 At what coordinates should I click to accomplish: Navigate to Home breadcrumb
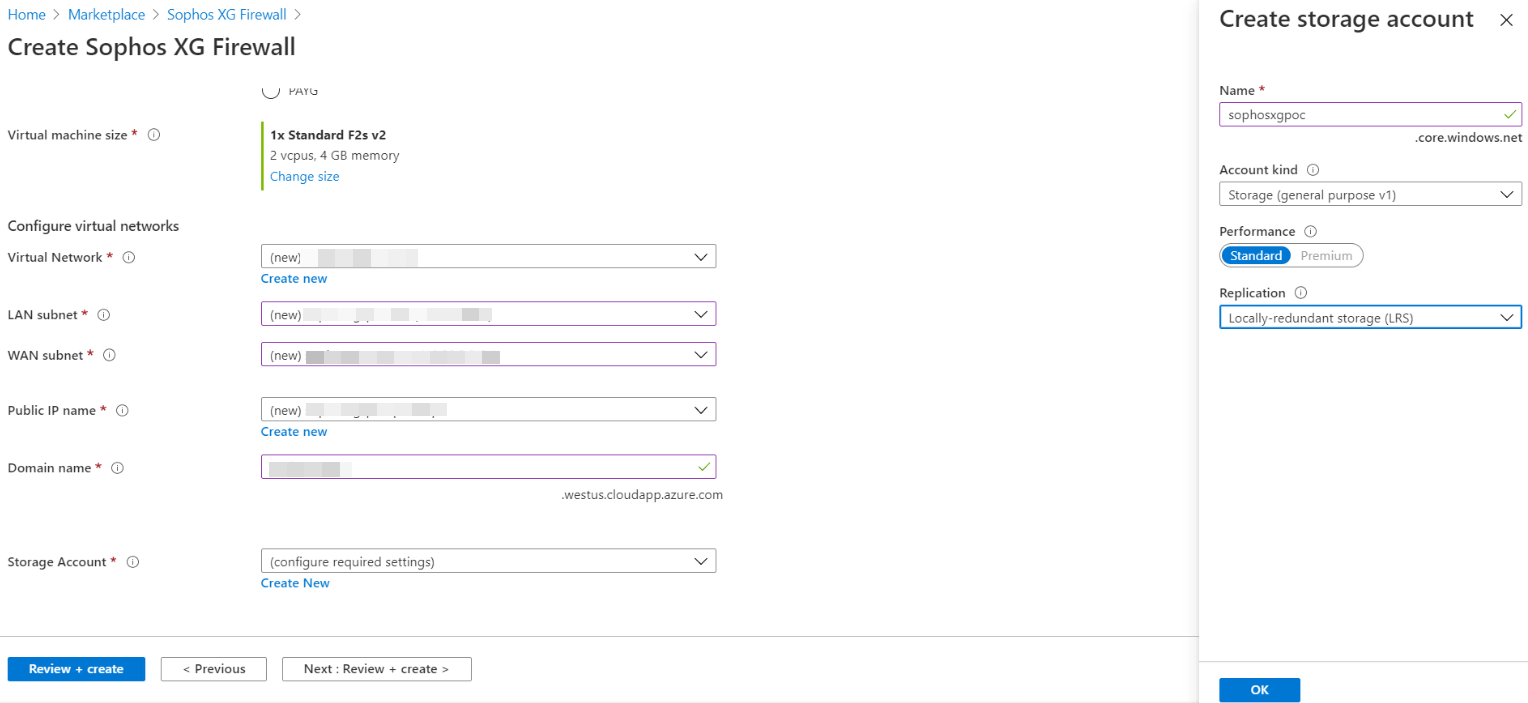pos(27,15)
